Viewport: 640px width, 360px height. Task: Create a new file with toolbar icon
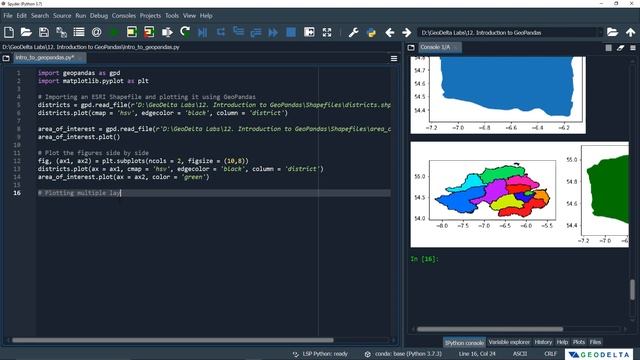(x=9, y=32)
